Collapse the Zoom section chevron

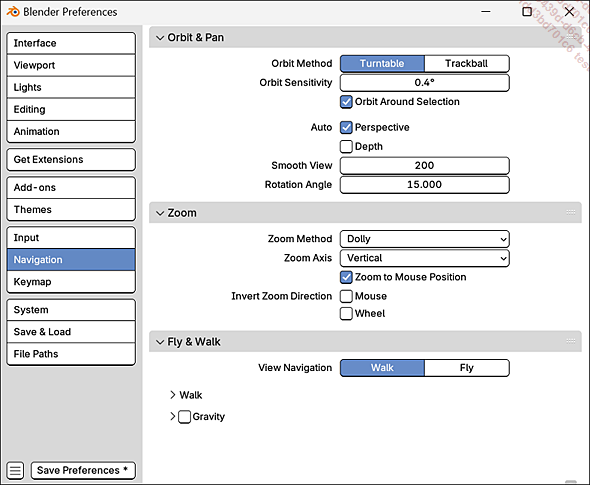click(160, 213)
